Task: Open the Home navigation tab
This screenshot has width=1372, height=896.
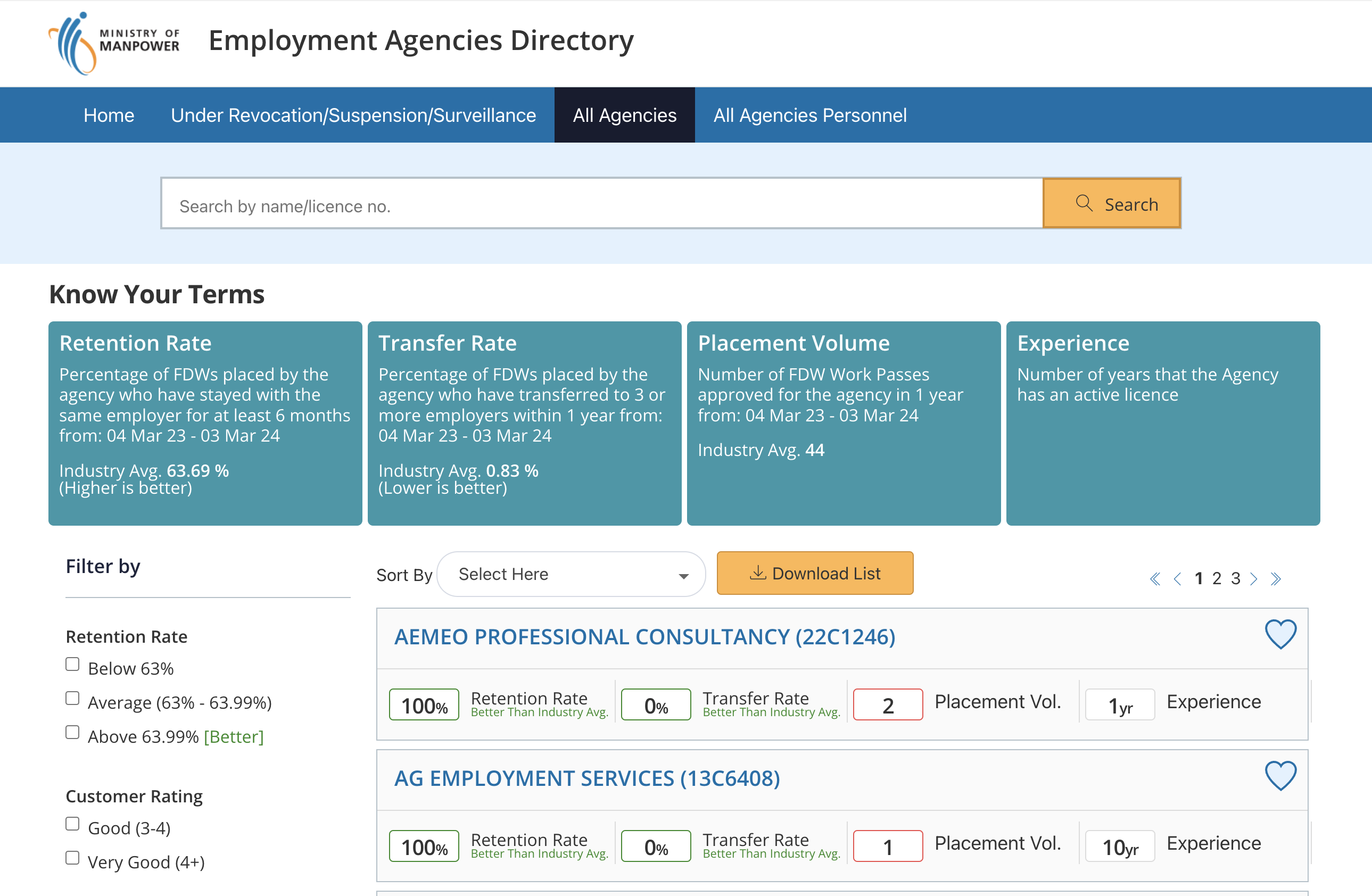Action: pos(109,115)
